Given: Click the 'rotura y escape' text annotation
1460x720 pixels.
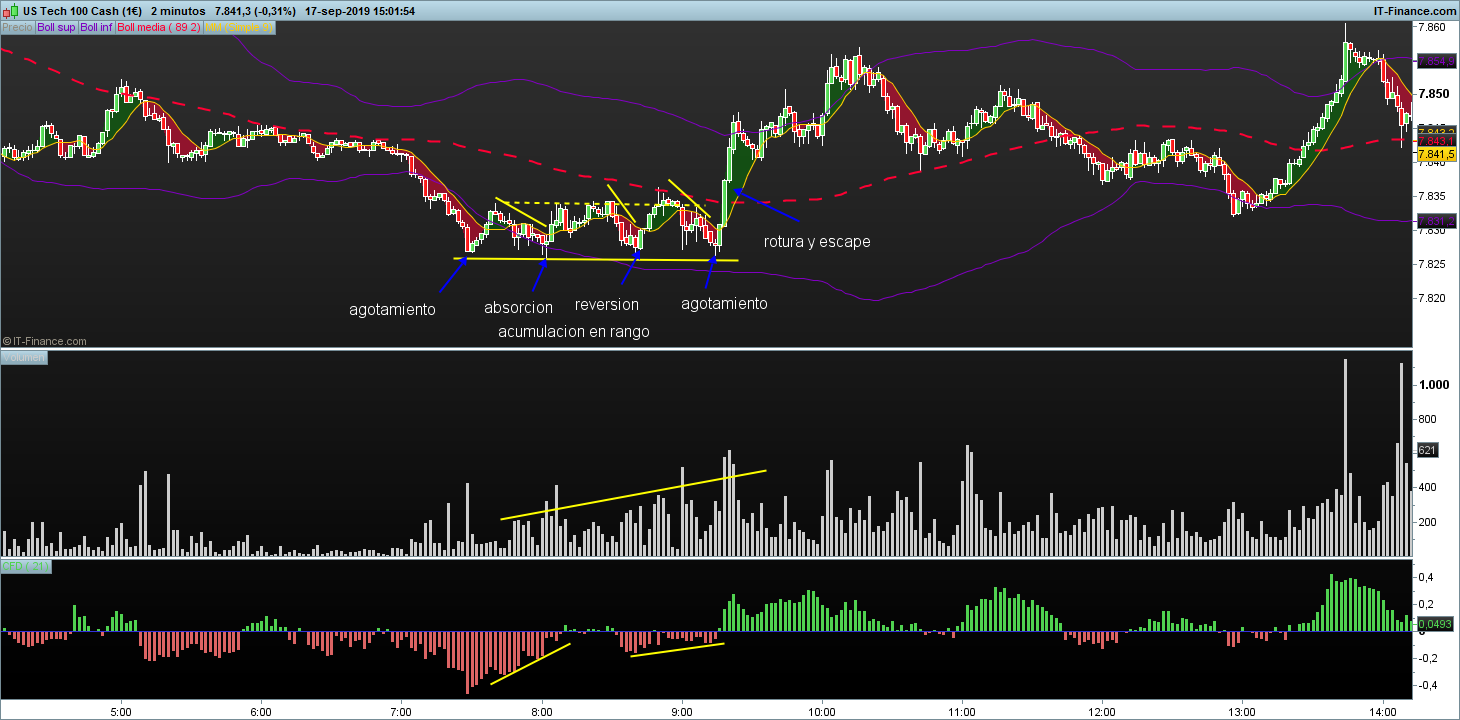Looking at the screenshot, I should 816,242.
